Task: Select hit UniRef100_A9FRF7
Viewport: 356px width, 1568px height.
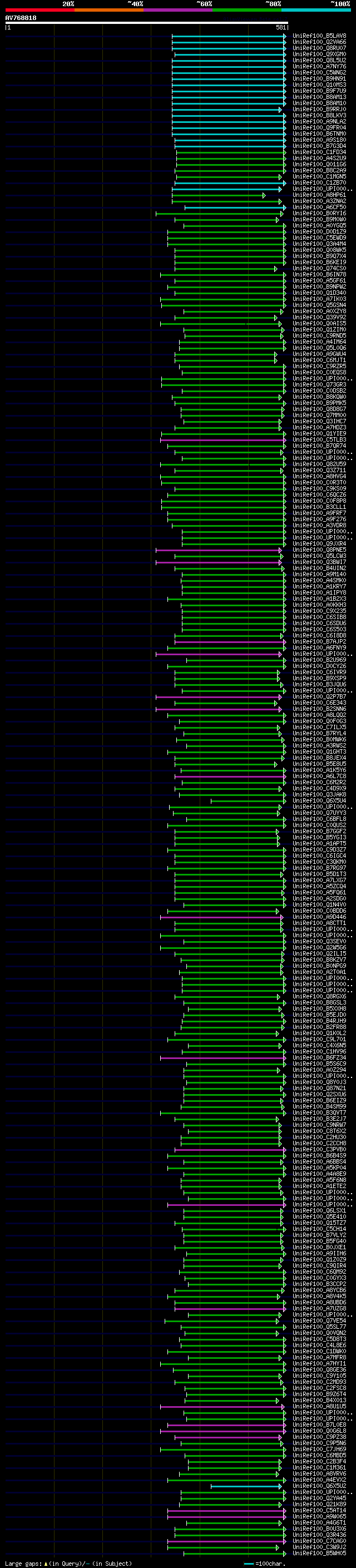Action: (x=319, y=513)
